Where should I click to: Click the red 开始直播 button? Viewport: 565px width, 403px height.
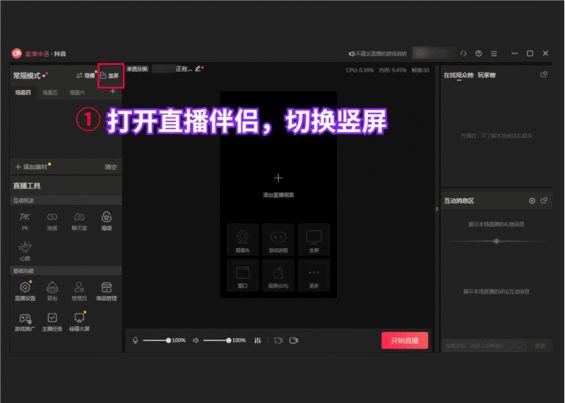[x=405, y=340]
